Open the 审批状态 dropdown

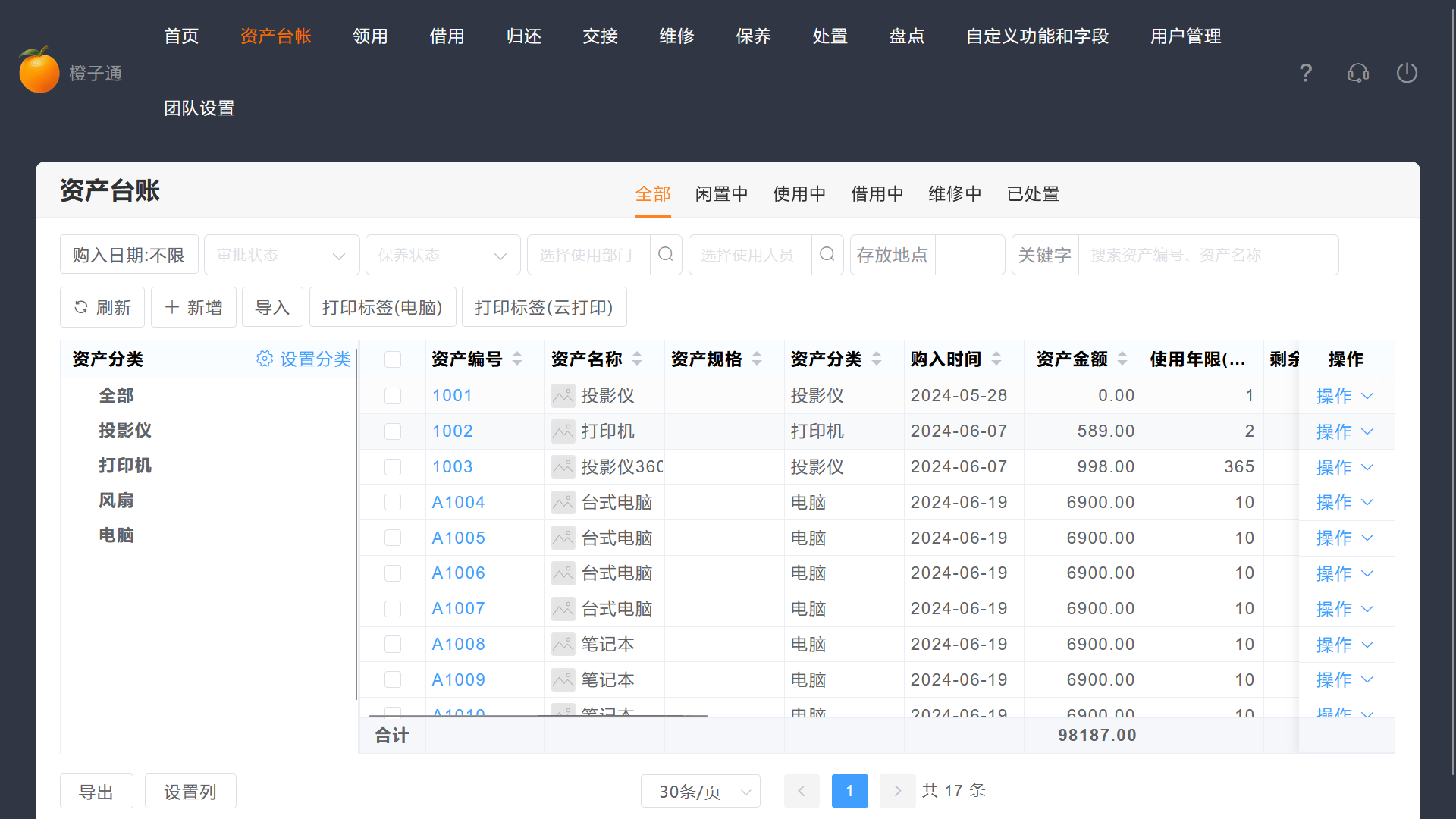tap(281, 255)
